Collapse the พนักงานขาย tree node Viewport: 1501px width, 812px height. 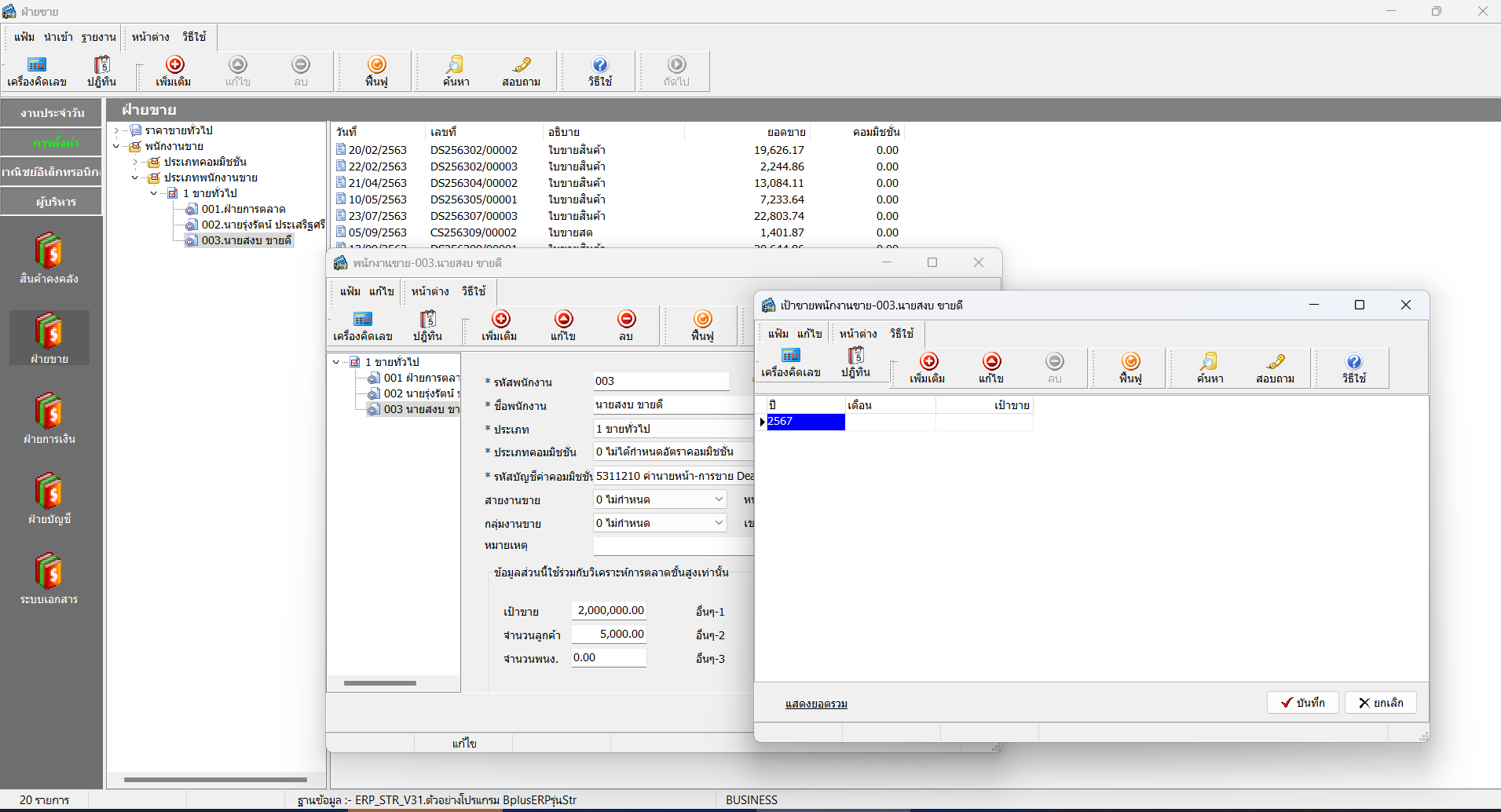(116, 146)
